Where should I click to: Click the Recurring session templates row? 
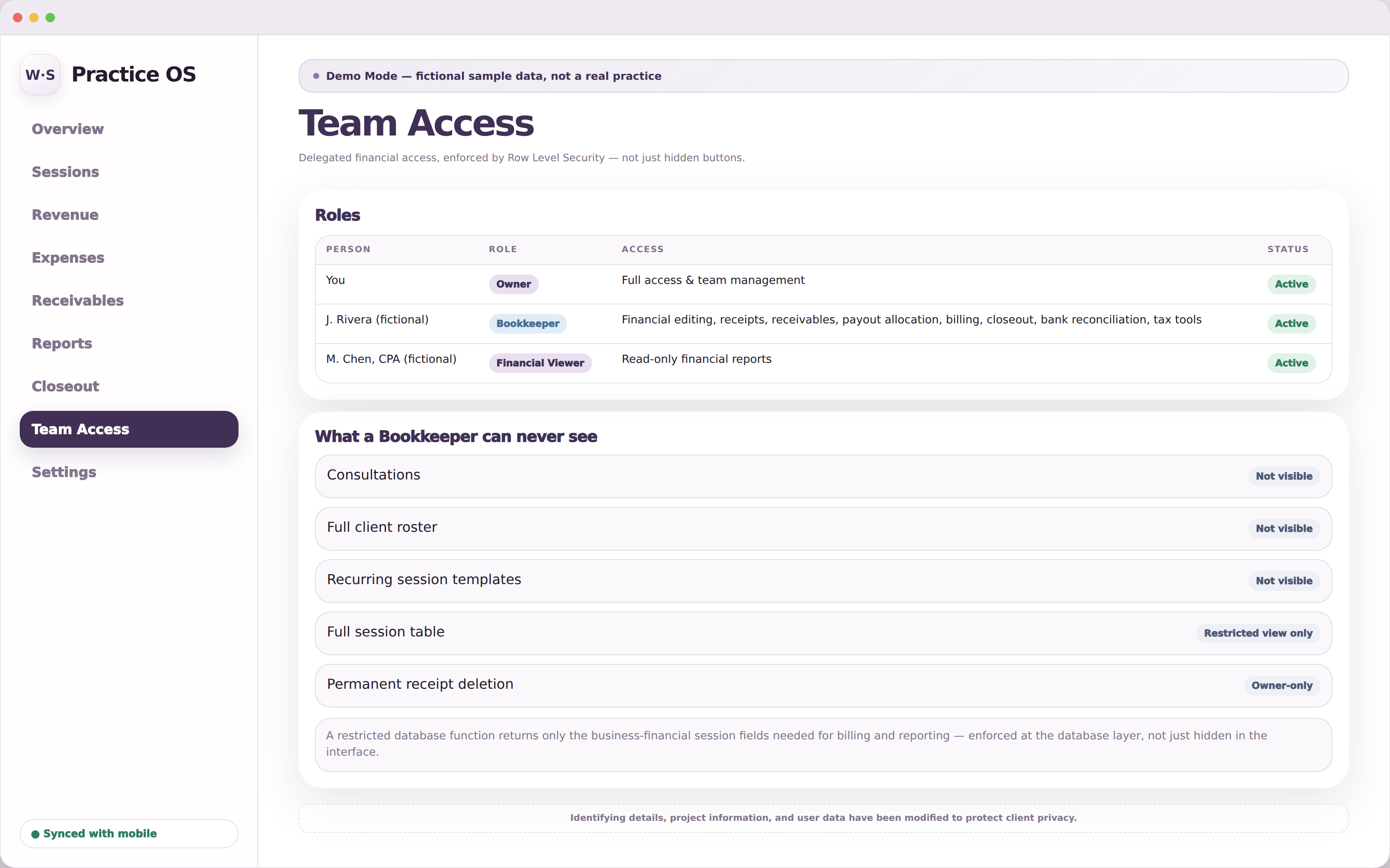(823, 580)
